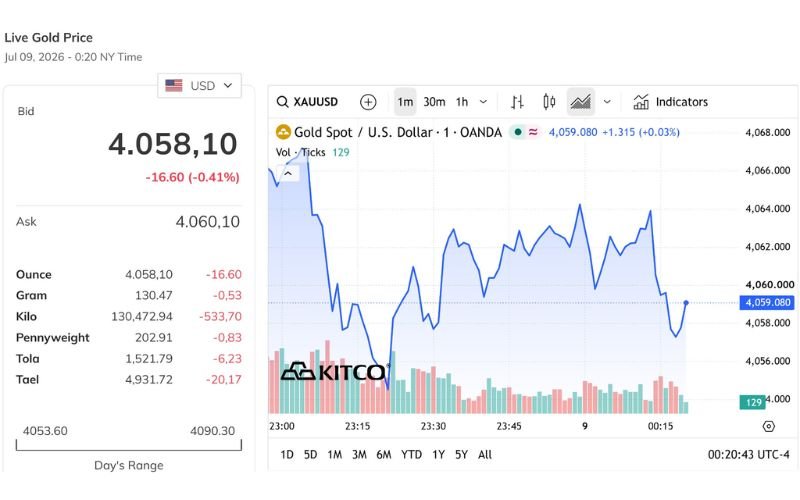Add a symbol with the plus circle icon
This screenshot has width=800, height=500.
tap(368, 102)
